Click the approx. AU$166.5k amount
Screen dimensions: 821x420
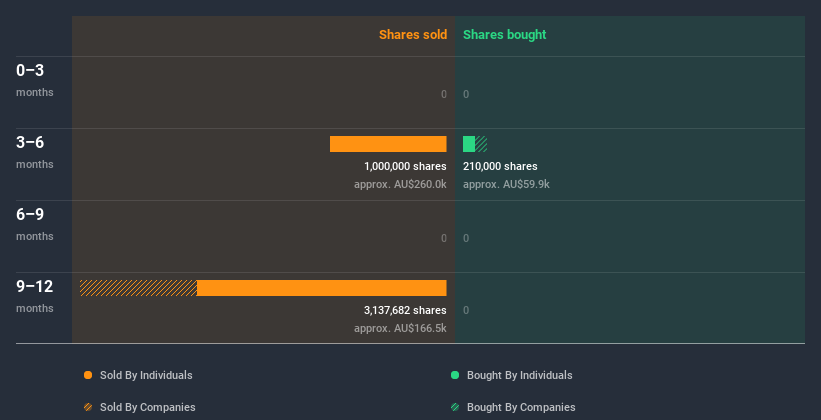400,328
